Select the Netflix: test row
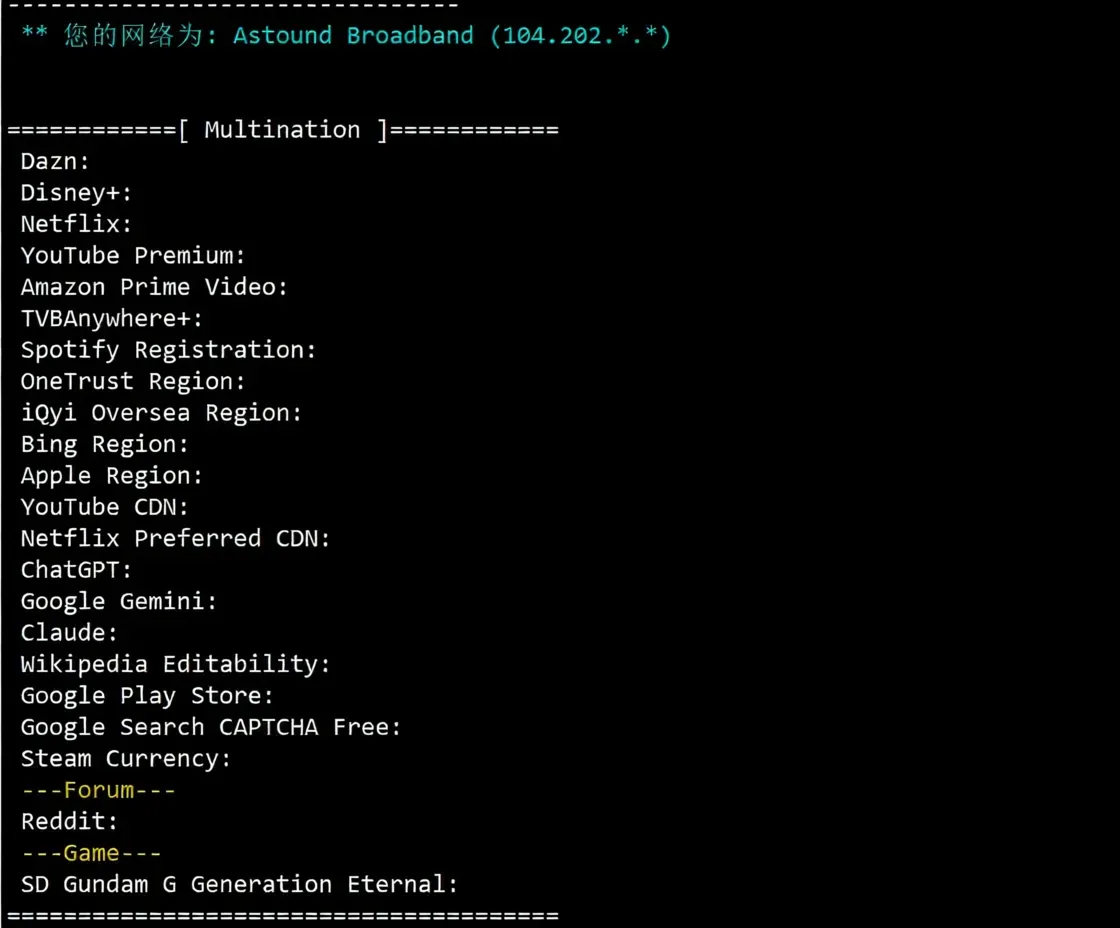1120x928 pixels. (x=76, y=224)
